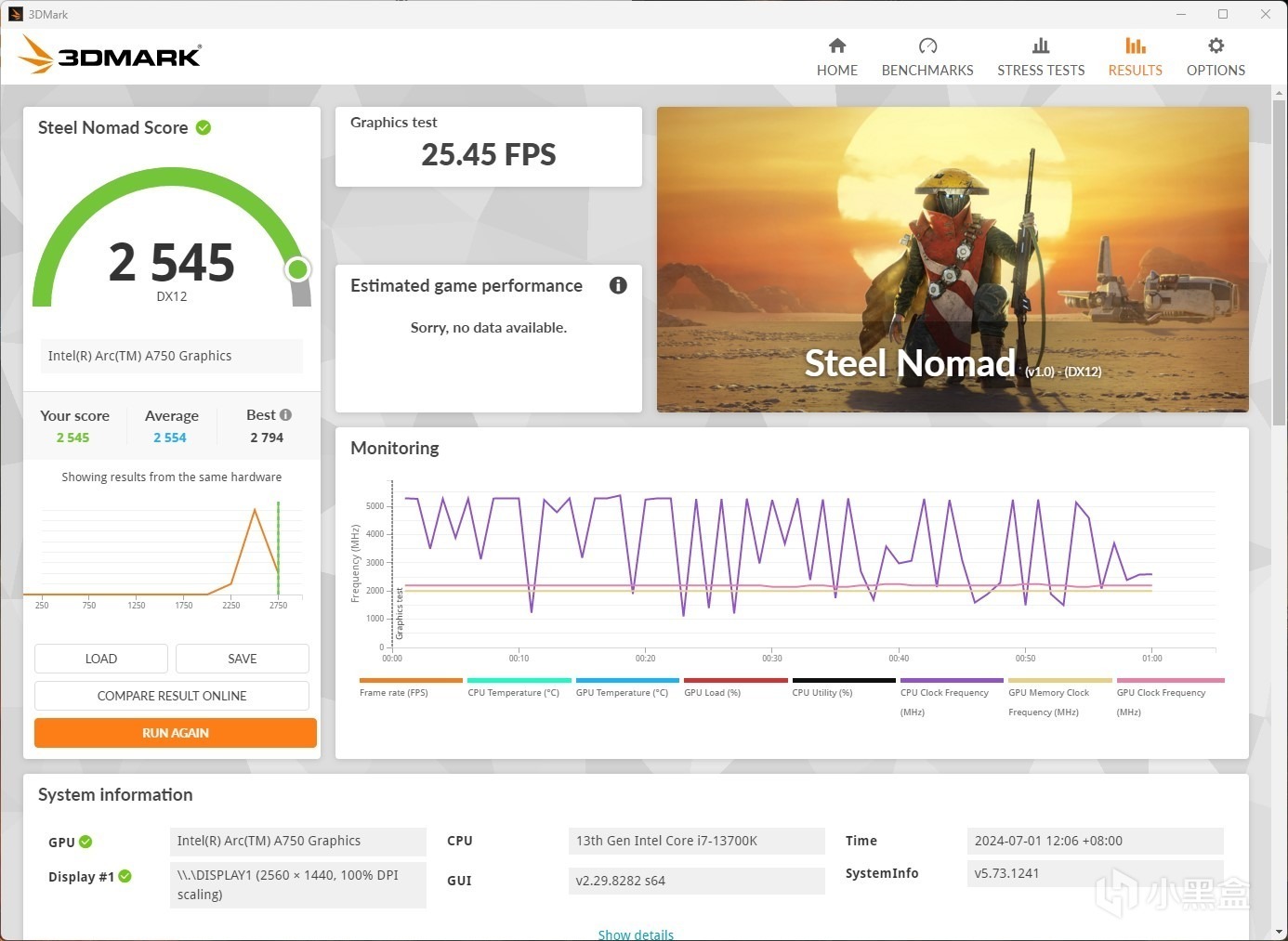Click the info icon next to Best

pos(285,415)
